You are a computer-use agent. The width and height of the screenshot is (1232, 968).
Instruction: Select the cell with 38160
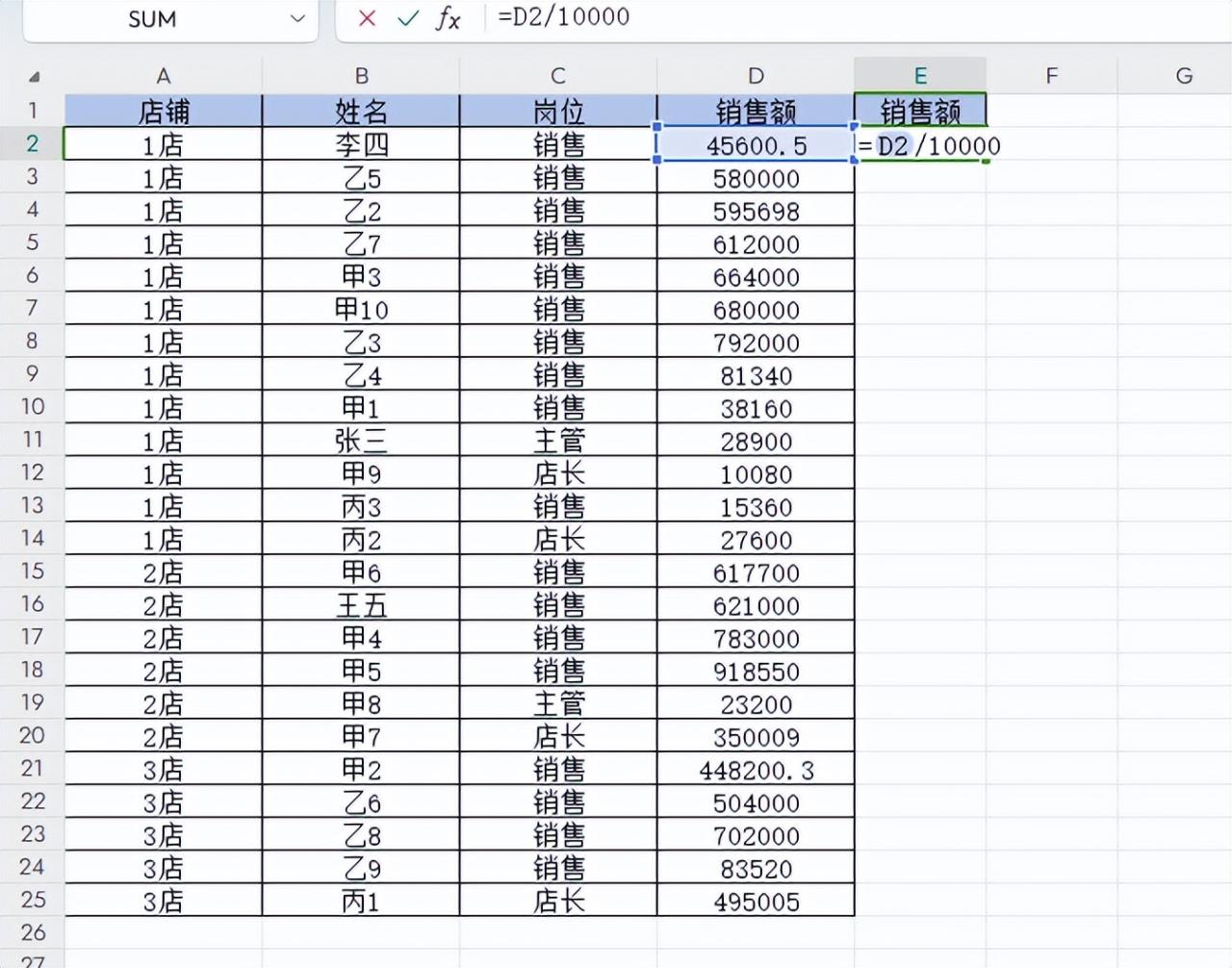click(x=756, y=408)
